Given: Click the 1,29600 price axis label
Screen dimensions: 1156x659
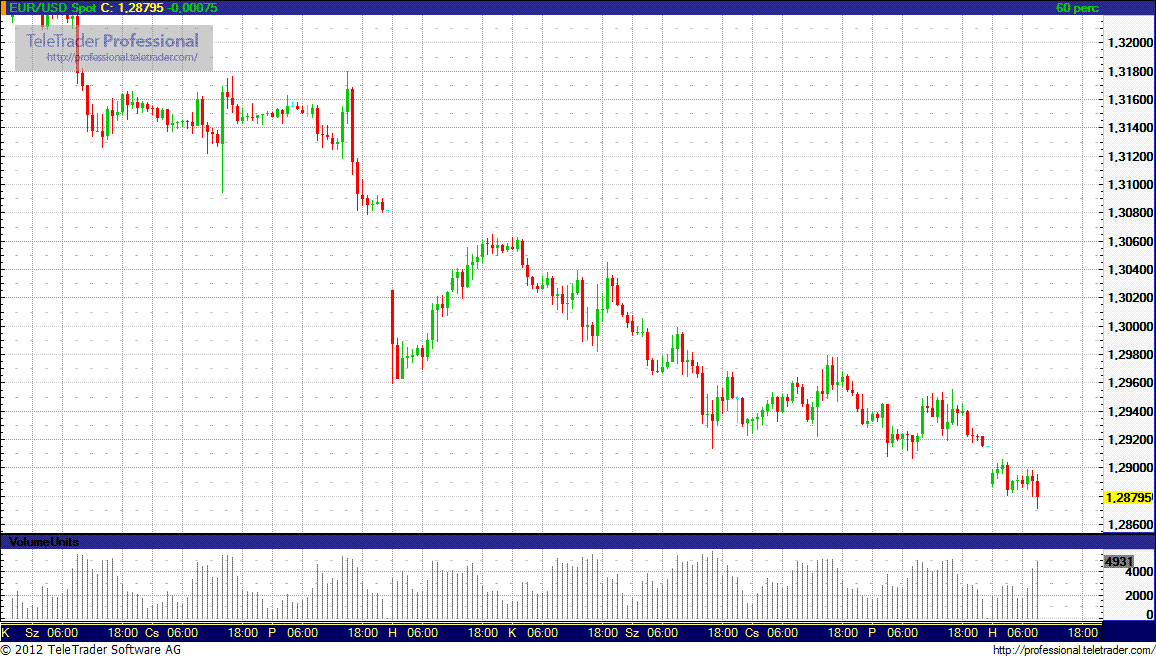Looking at the screenshot, I should [1129, 383].
